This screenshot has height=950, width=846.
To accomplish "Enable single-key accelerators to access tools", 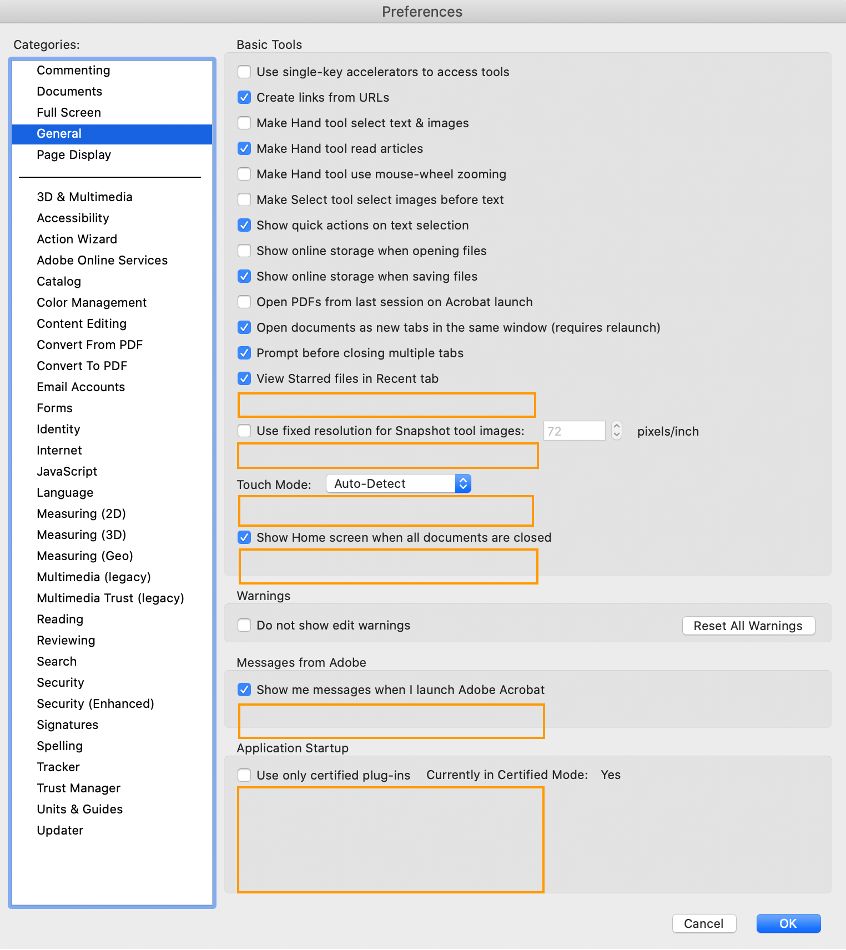I will 243,72.
